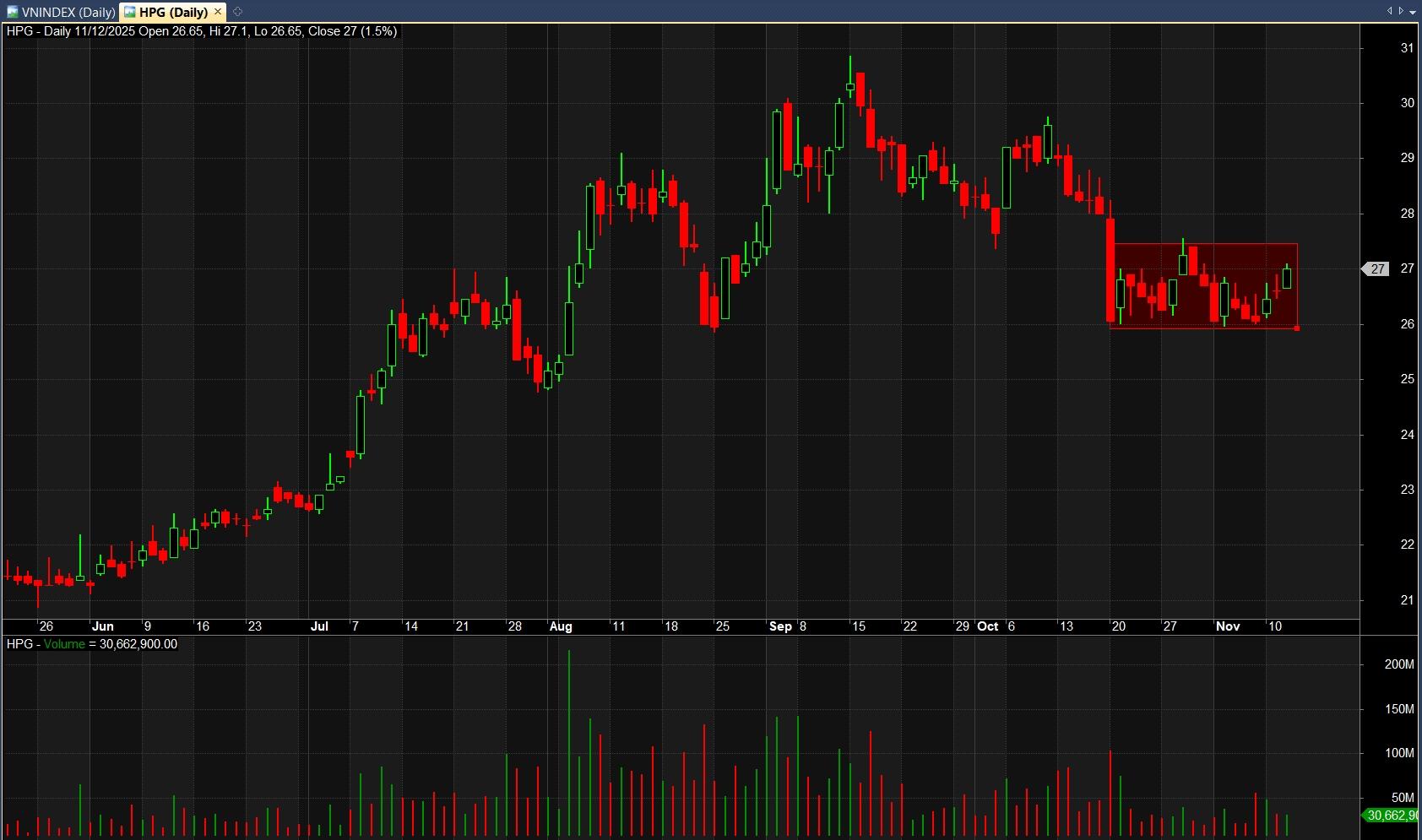Image resolution: width=1422 pixels, height=840 pixels.
Task: Click the current price label 27 marker
Action: pyautogui.click(x=1376, y=268)
